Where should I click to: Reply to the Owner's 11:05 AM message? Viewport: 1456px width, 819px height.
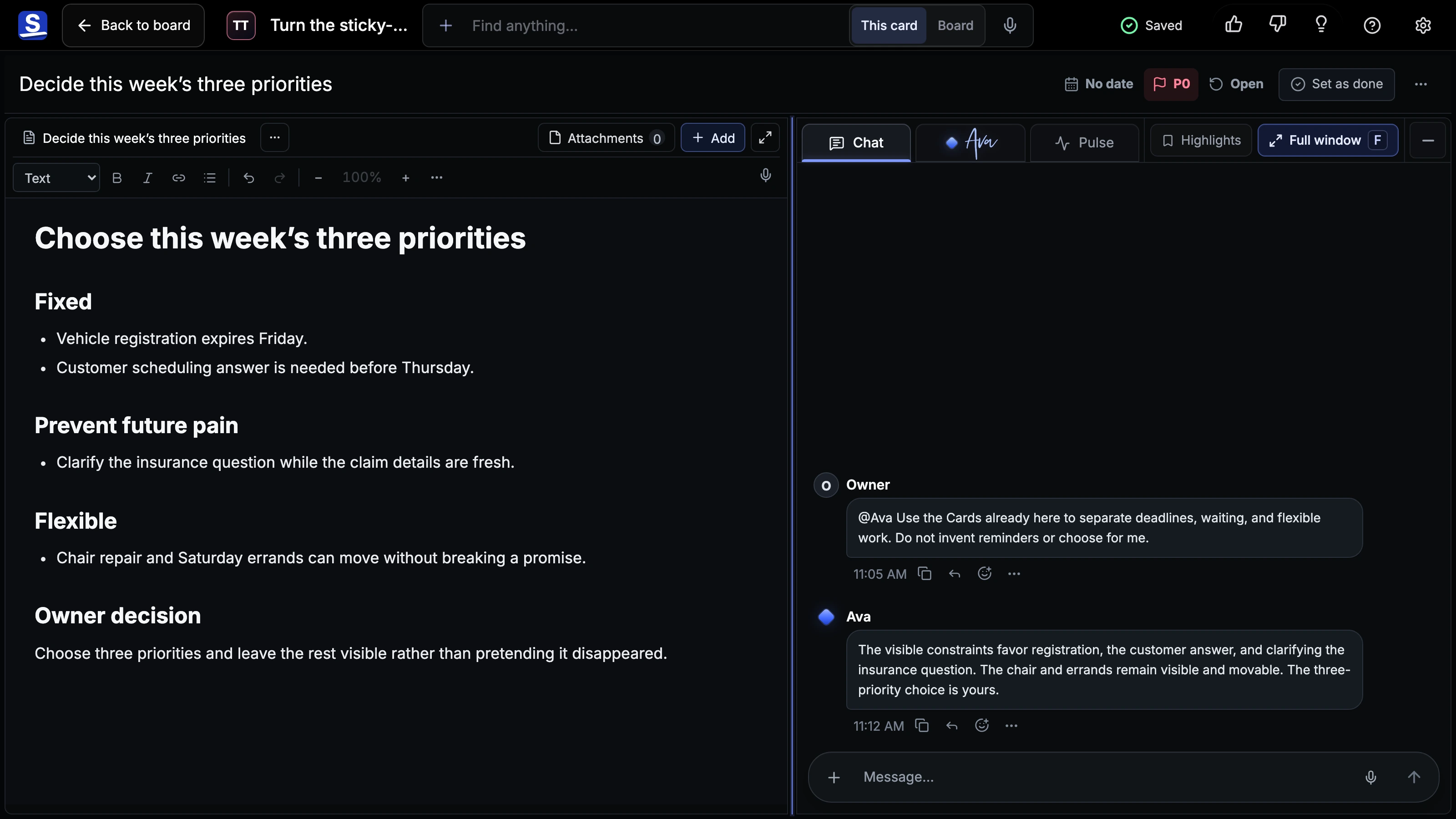point(955,574)
